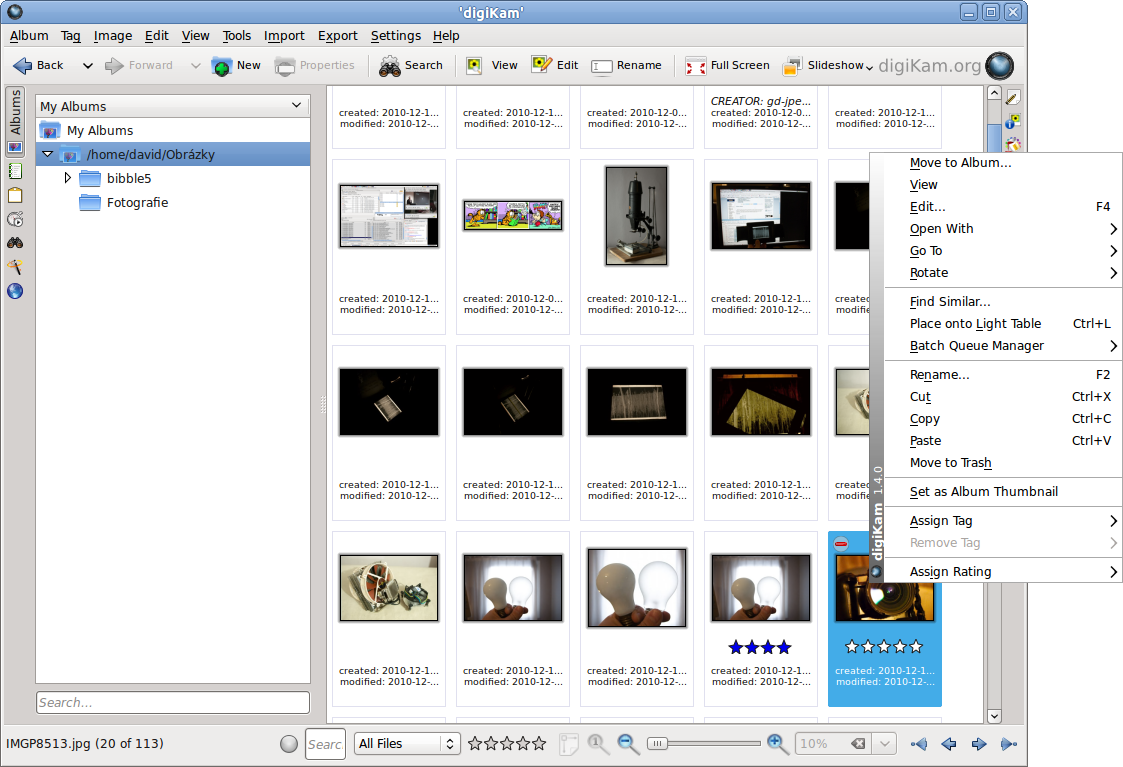The height and width of the screenshot is (767, 1123).
Task: Select the microscope photo thumbnail
Action: coord(637,216)
